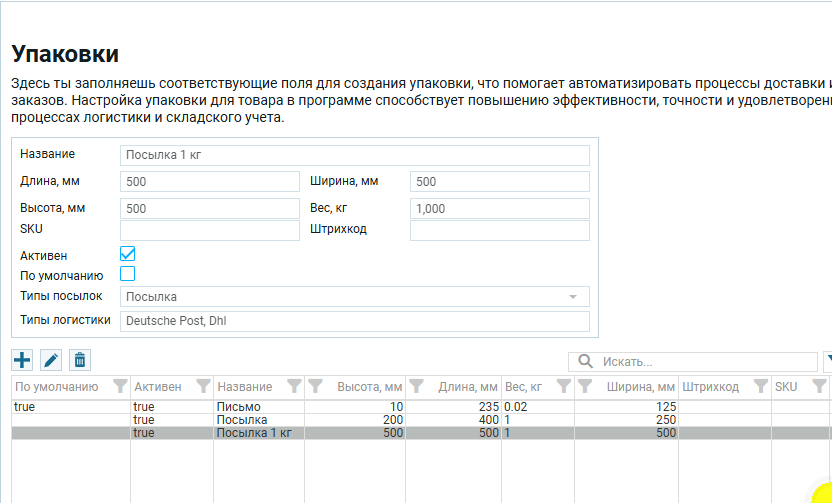The height and width of the screenshot is (503, 832).
Task: Click the empty SKU input field
Action: click(209, 230)
